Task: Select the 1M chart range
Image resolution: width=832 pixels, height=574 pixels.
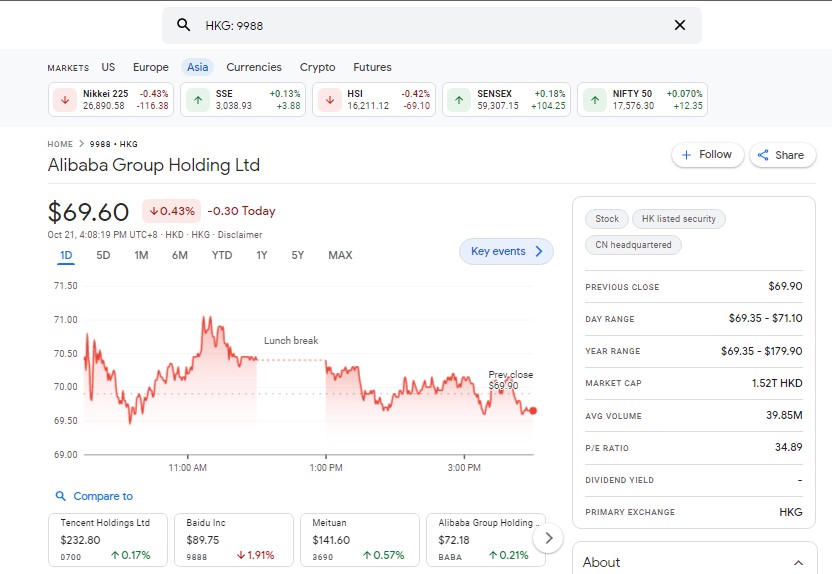Action: tap(141, 255)
